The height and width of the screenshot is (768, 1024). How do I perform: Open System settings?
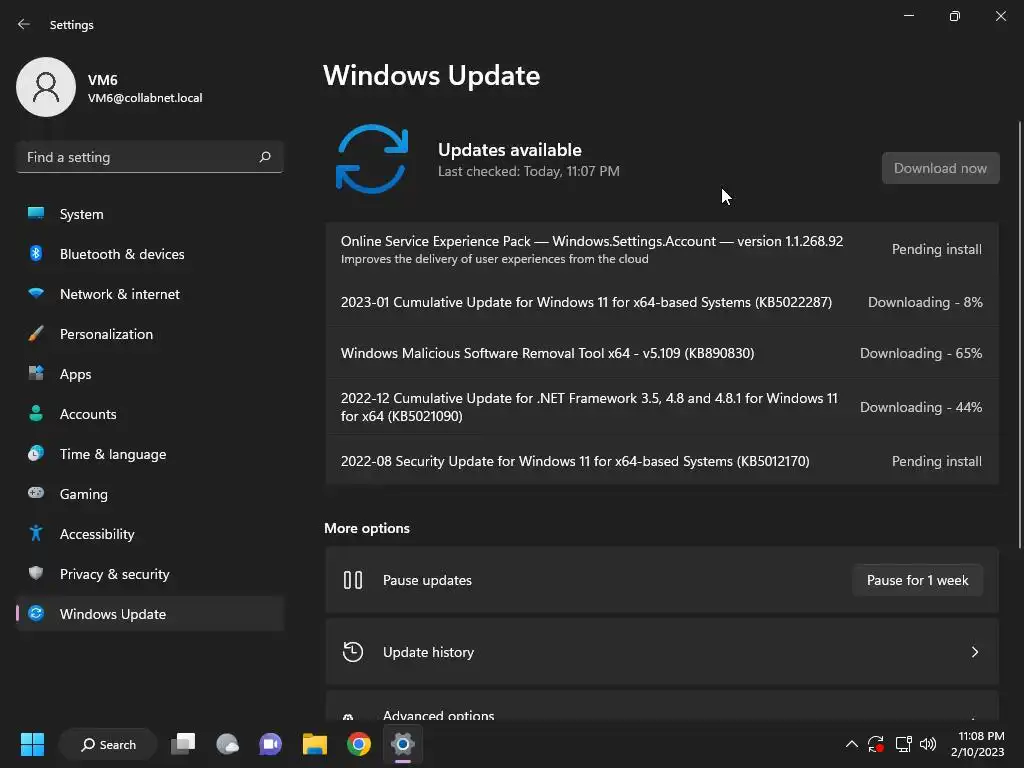150,214
